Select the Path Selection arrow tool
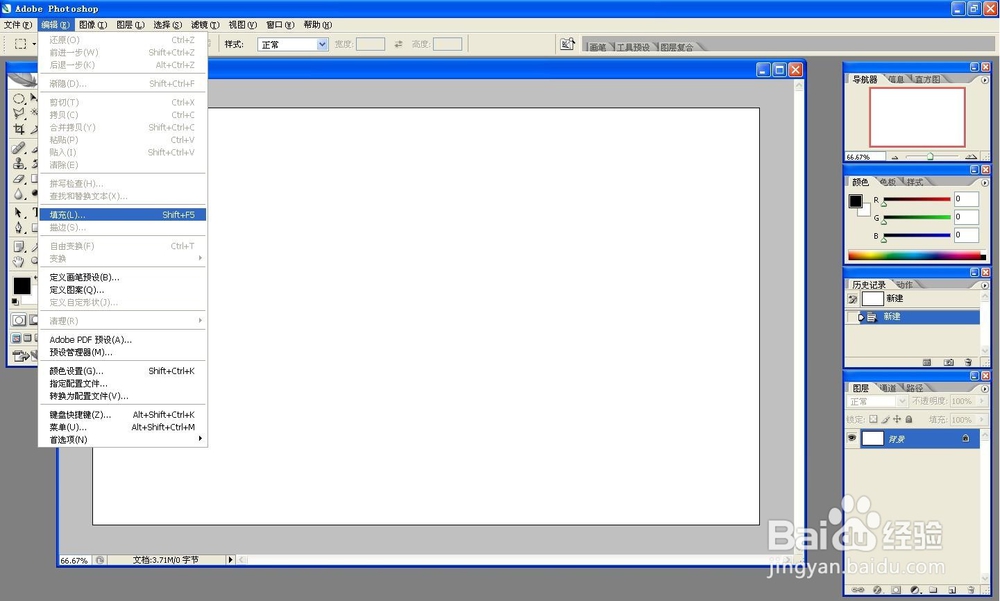Viewport: 1000px width, 601px height. (19, 212)
